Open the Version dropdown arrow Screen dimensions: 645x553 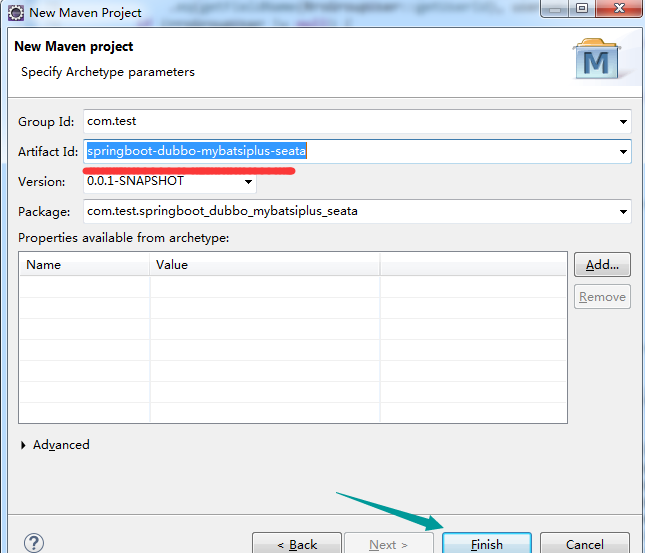point(248,182)
